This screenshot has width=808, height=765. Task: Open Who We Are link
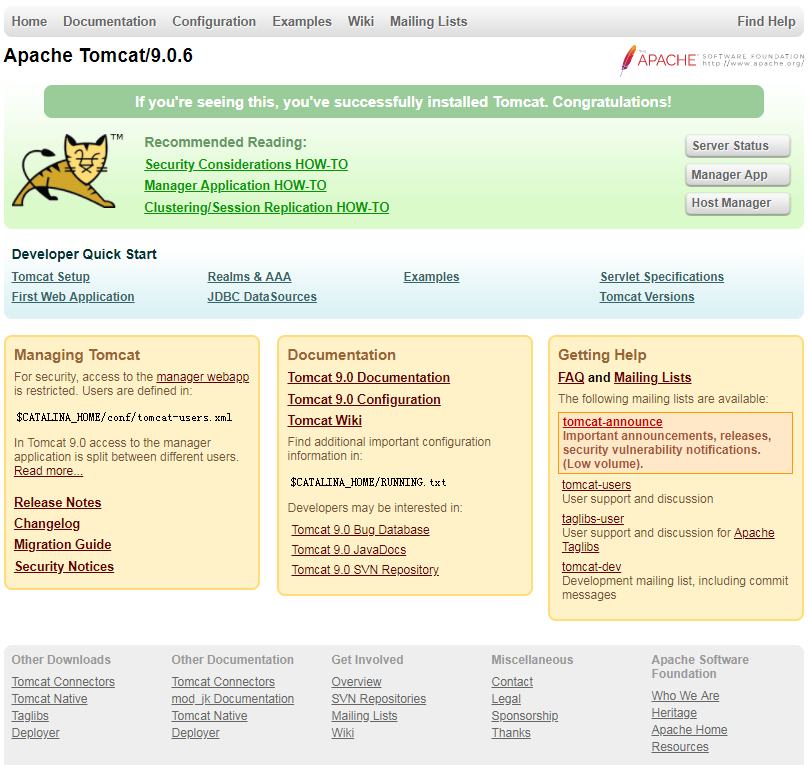click(x=685, y=695)
